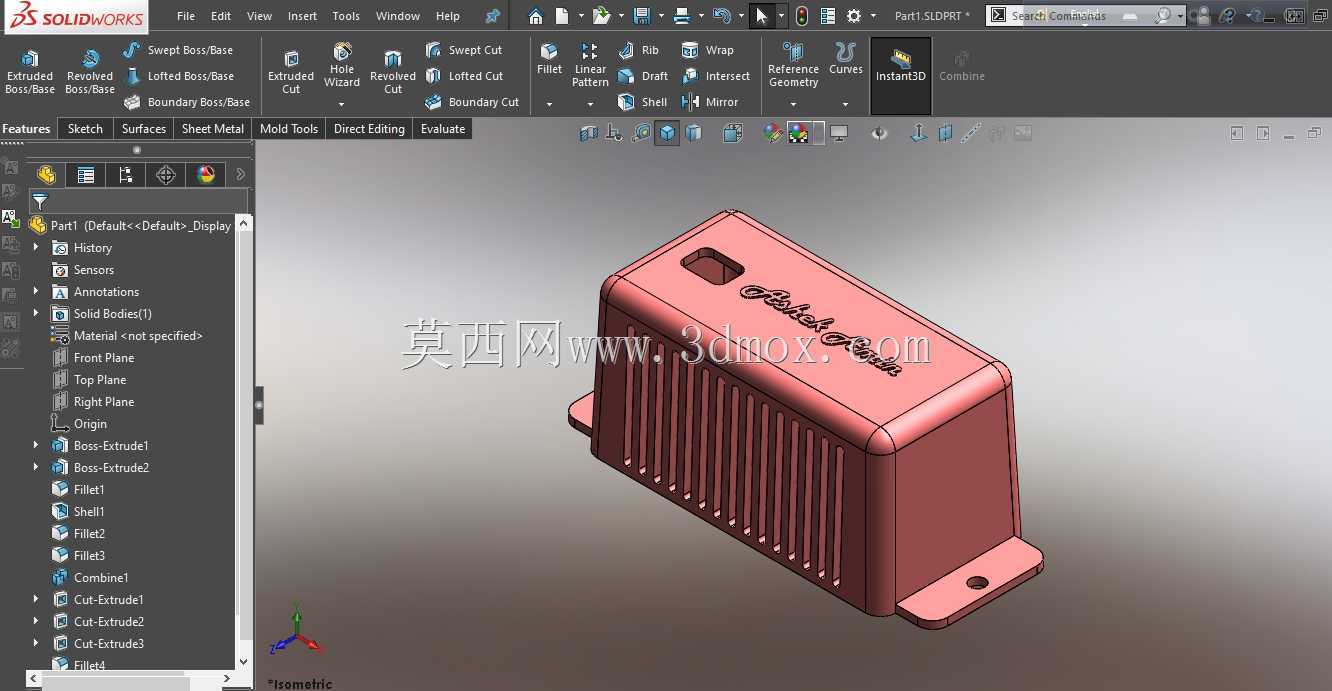Select the Revolved Boss/Base tool
The width and height of the screenshot is (1332, 691).
(x=90, y=71)
